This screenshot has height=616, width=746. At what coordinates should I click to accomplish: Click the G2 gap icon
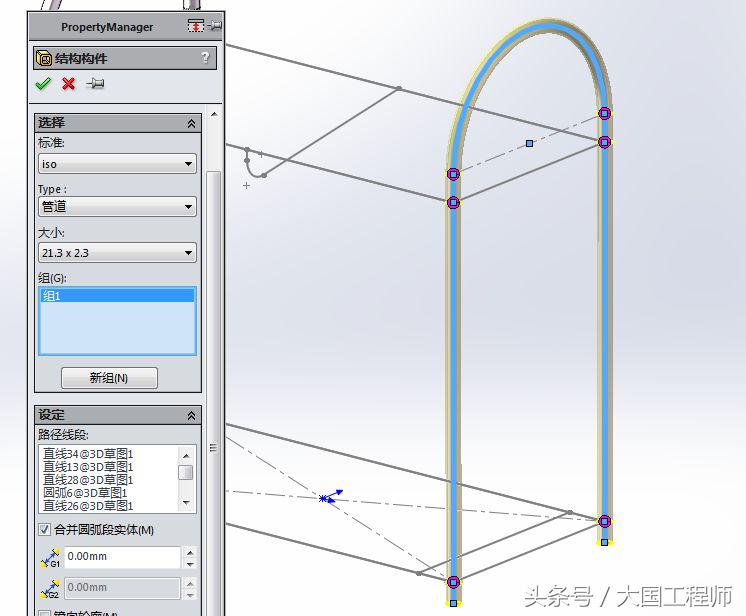tap(50, 588)
